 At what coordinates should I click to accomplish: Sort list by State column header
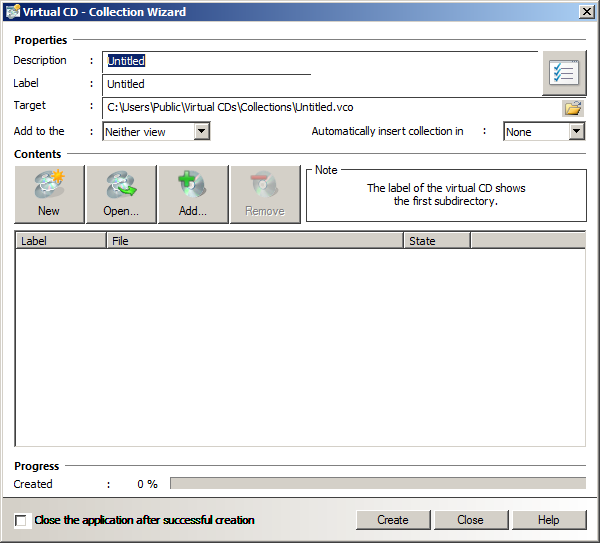pos(437,241)
